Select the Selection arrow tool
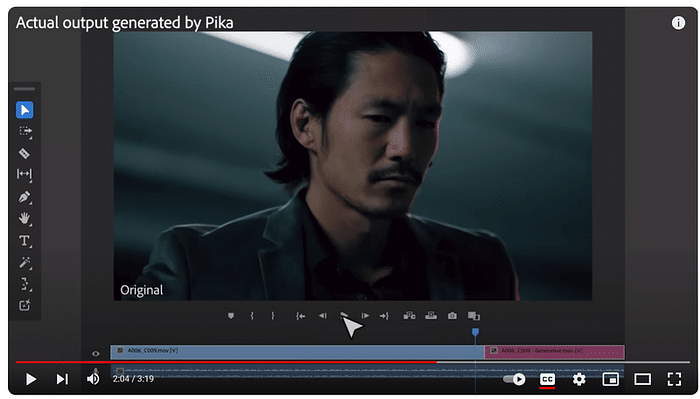Screen dimensions: 700x399 click(25, 110)
